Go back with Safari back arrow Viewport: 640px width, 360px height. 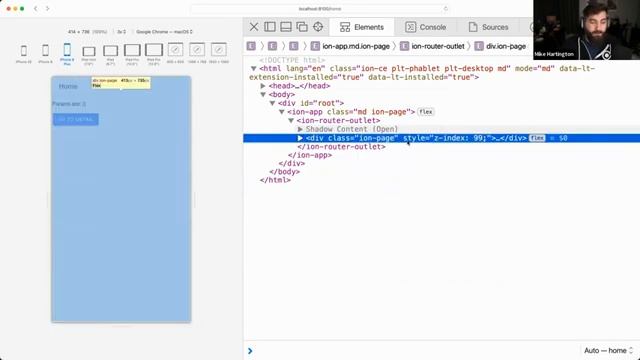click(36, 9)
